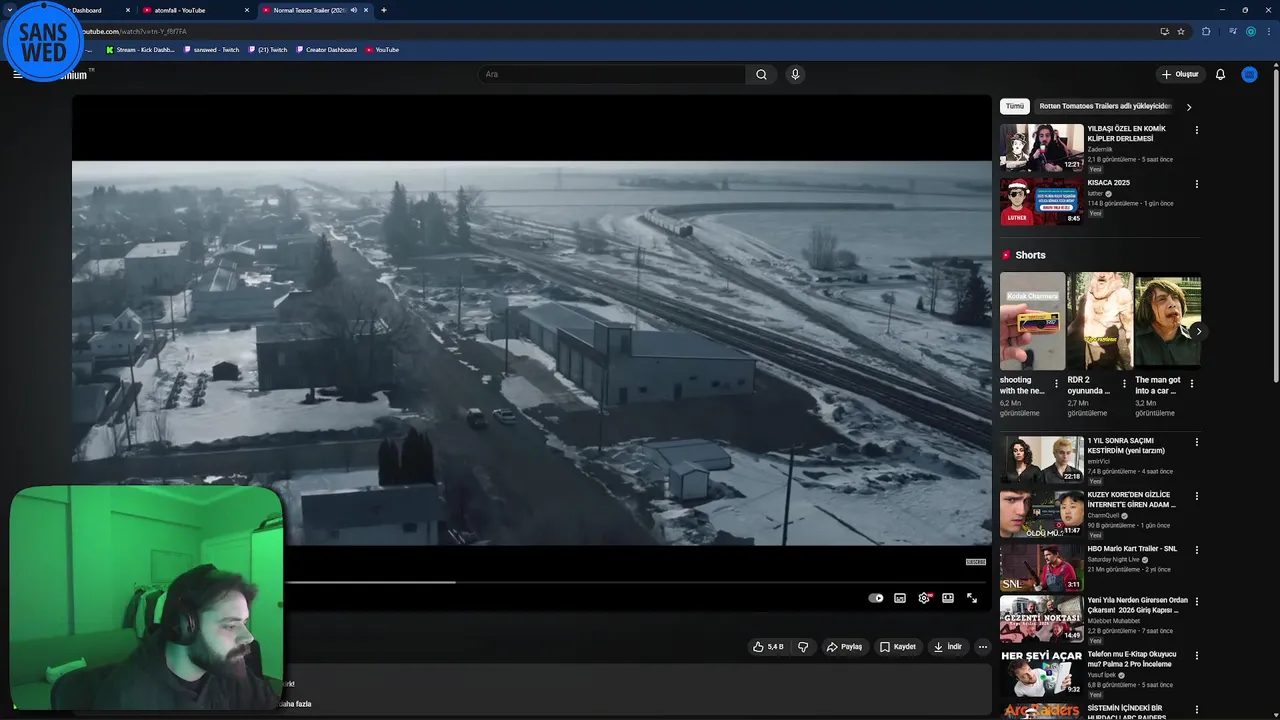Expand the tab search dropdown arrow
Image resolution: width=1280 pixels, height=720 pixels.
click(8, 10)
